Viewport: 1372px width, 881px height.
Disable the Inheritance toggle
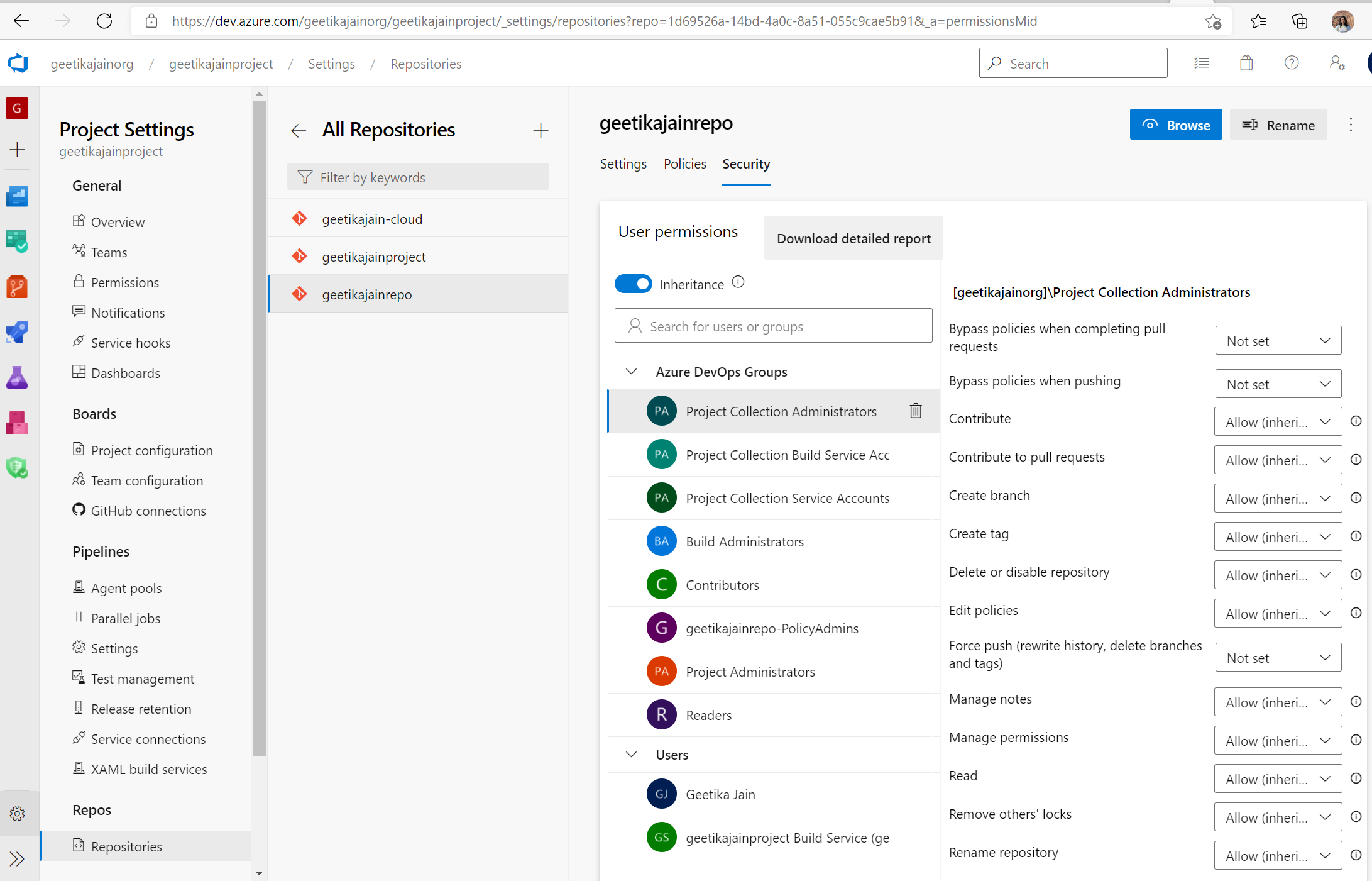click(634, 284)
